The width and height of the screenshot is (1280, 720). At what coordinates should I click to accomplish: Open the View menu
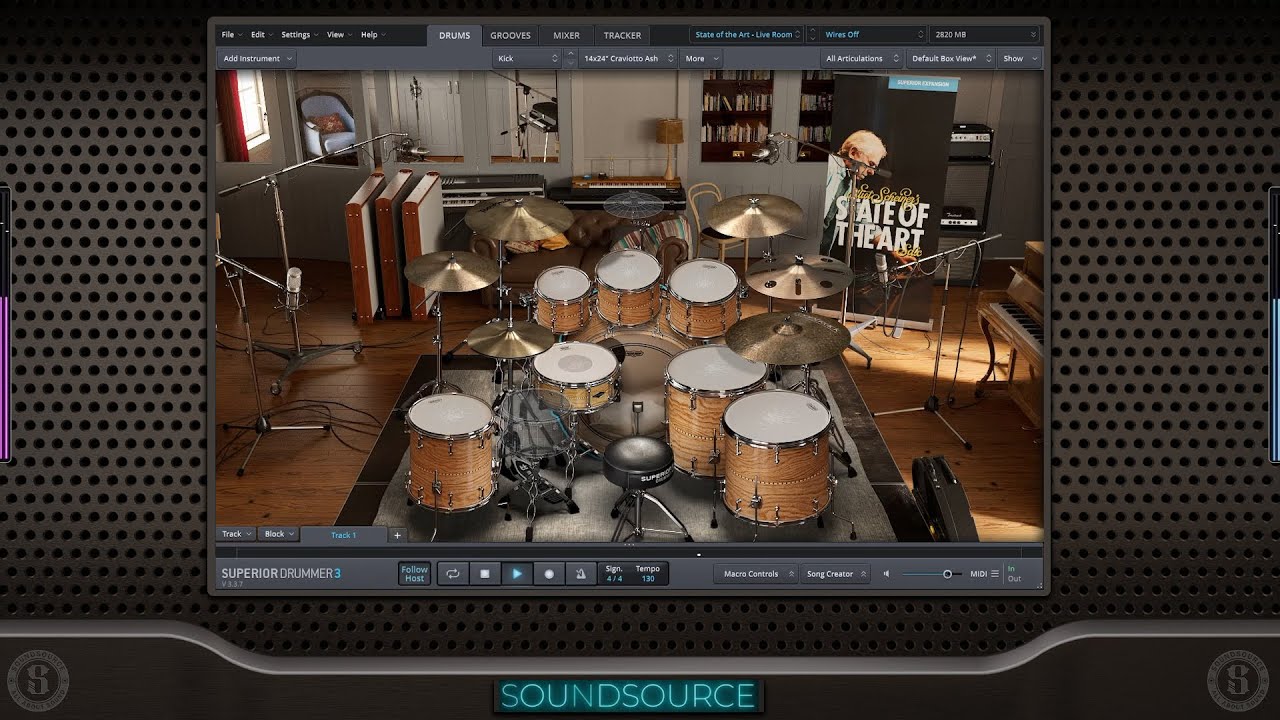pyautogui.click(x=339, y=35)
